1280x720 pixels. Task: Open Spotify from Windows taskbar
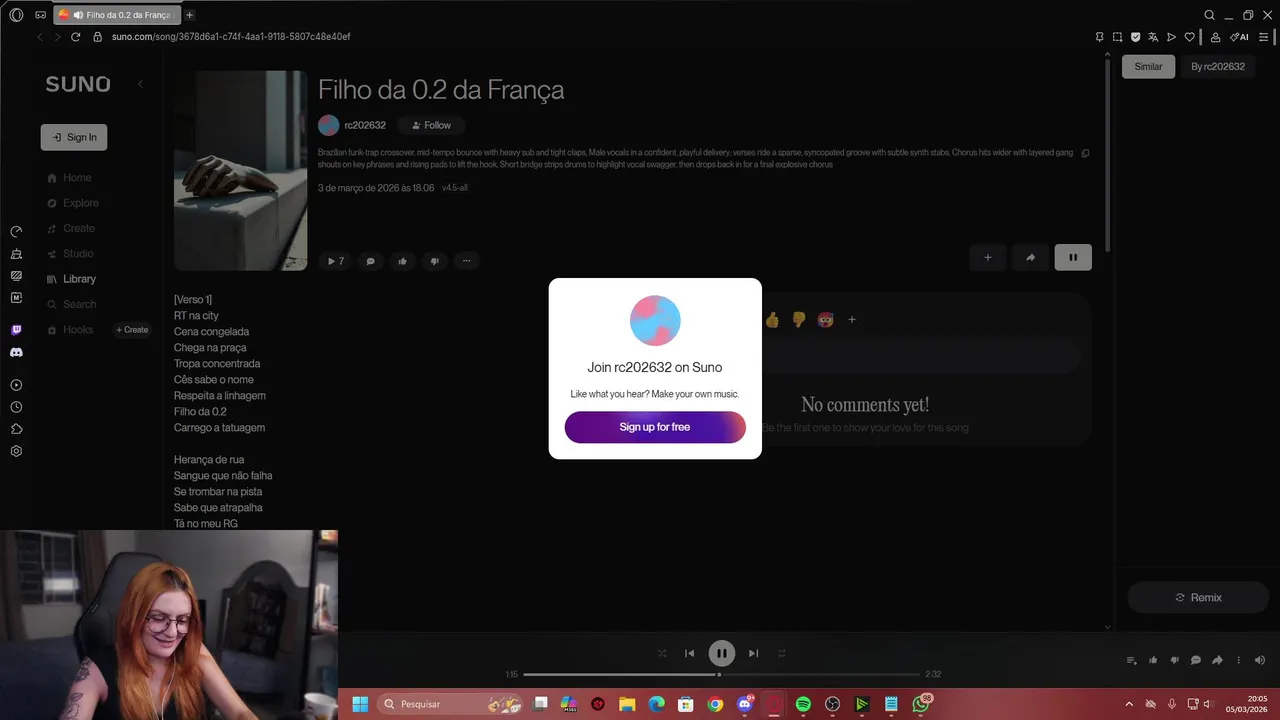pyautogui.click(x=803, y=704)
